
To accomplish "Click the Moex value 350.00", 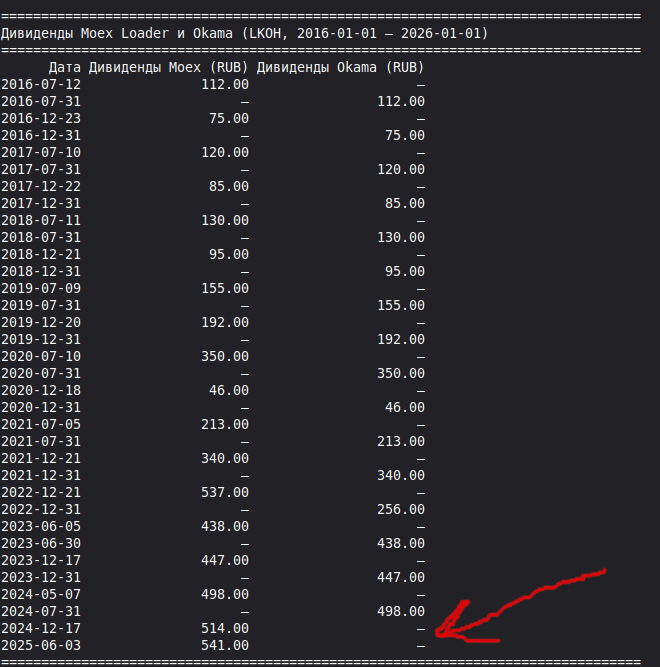I will (x=226, y=356).
